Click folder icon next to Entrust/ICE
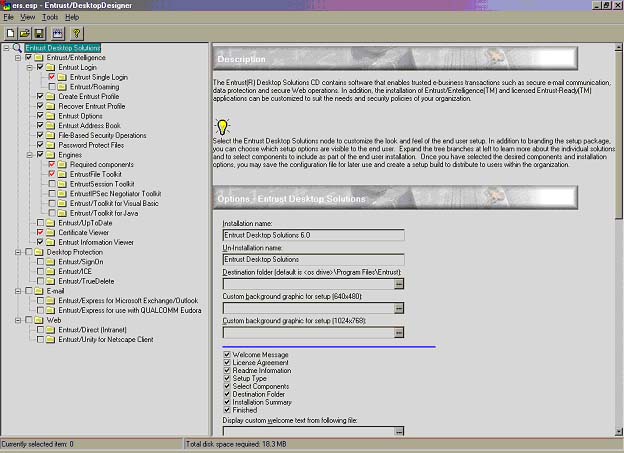624x453 pixels. [x=50, y=271]
